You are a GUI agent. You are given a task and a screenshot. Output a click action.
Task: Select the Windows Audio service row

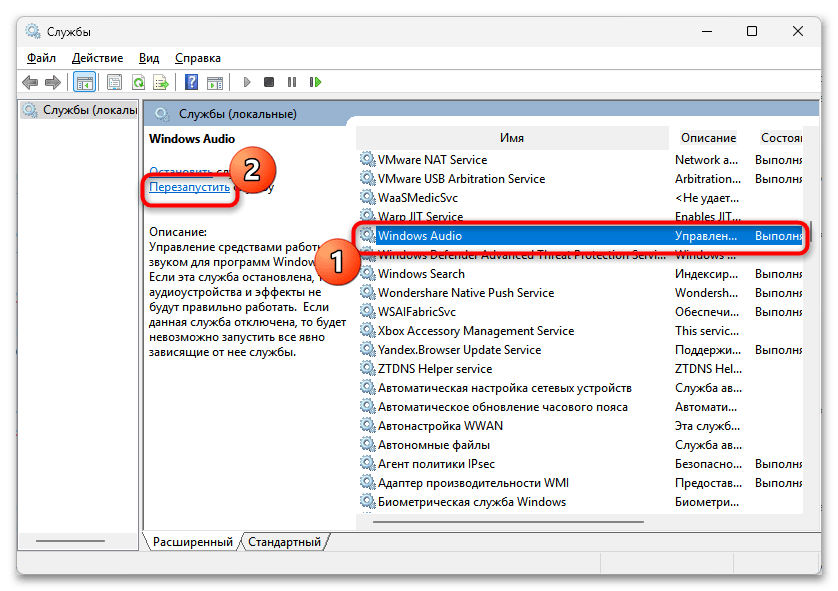(x=420, y=236)
